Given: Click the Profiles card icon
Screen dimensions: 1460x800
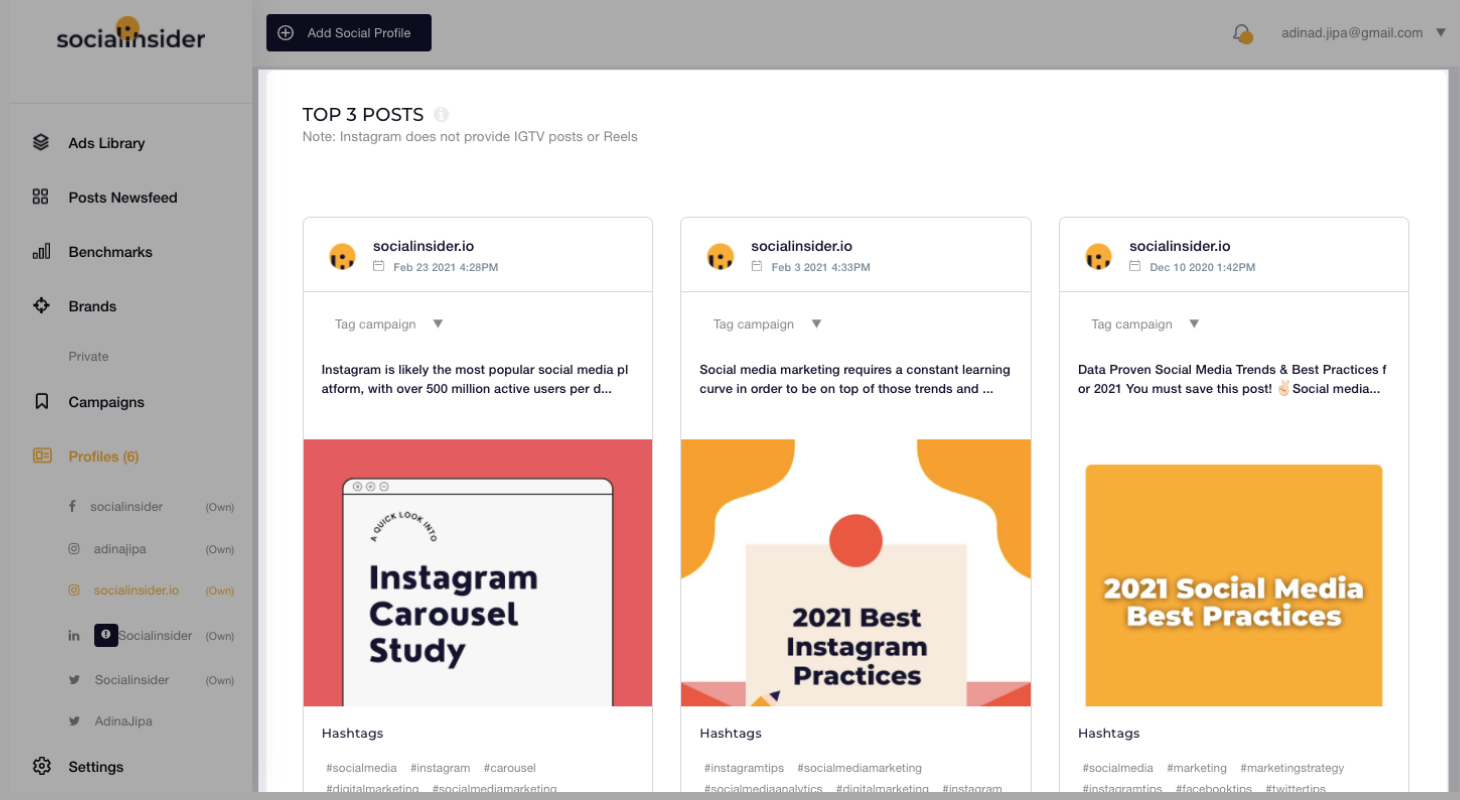Looking at the screenshot, I should 41,456.
